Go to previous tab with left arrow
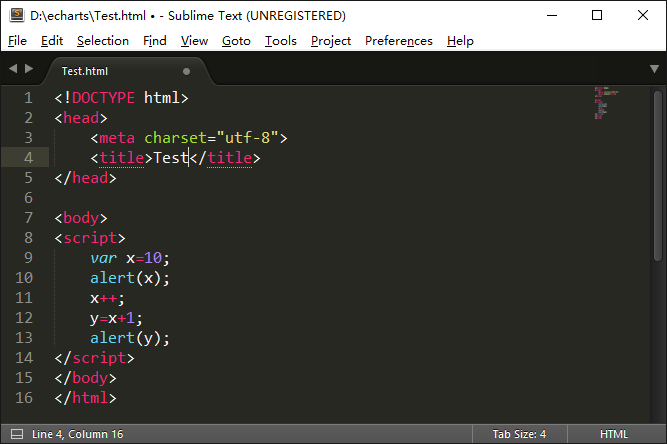667x444 pixels. pyautogui.click(x=13, y=68)
